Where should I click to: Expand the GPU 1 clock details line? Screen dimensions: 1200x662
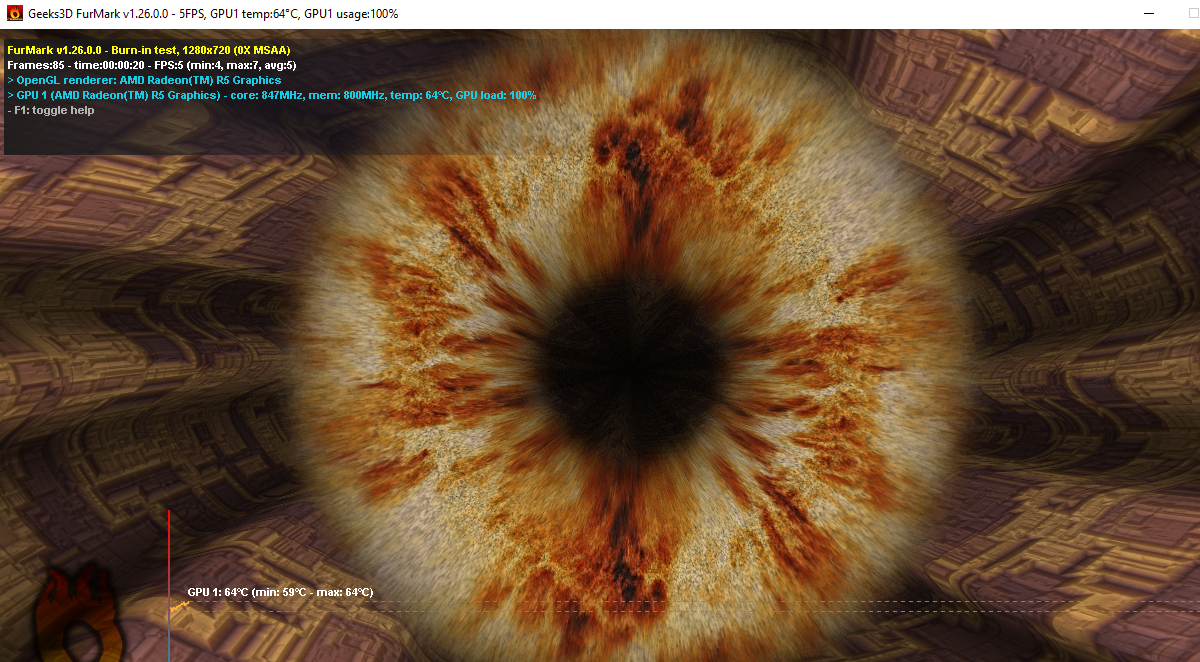(270, 95)
